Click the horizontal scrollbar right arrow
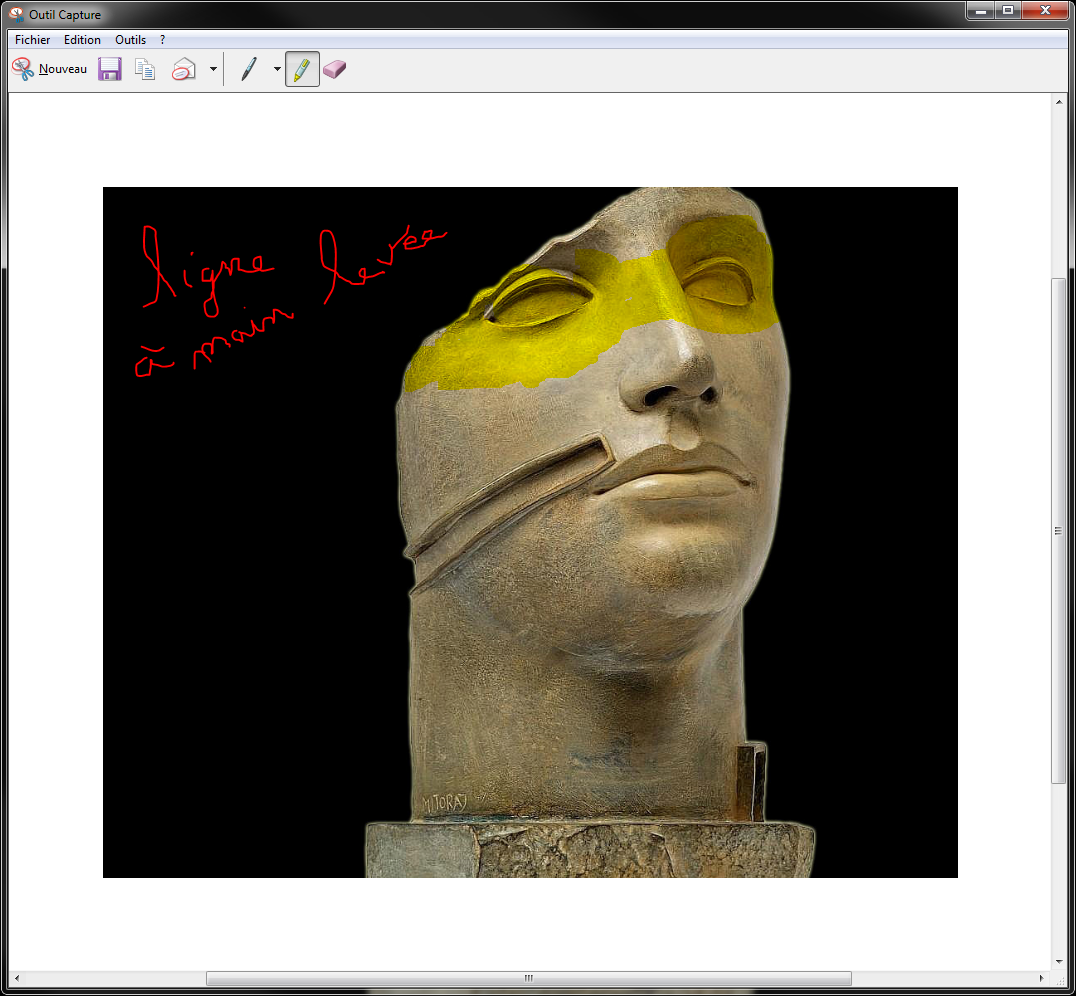This screenshot has height=996, width=1076. [x=1042, y=978]
